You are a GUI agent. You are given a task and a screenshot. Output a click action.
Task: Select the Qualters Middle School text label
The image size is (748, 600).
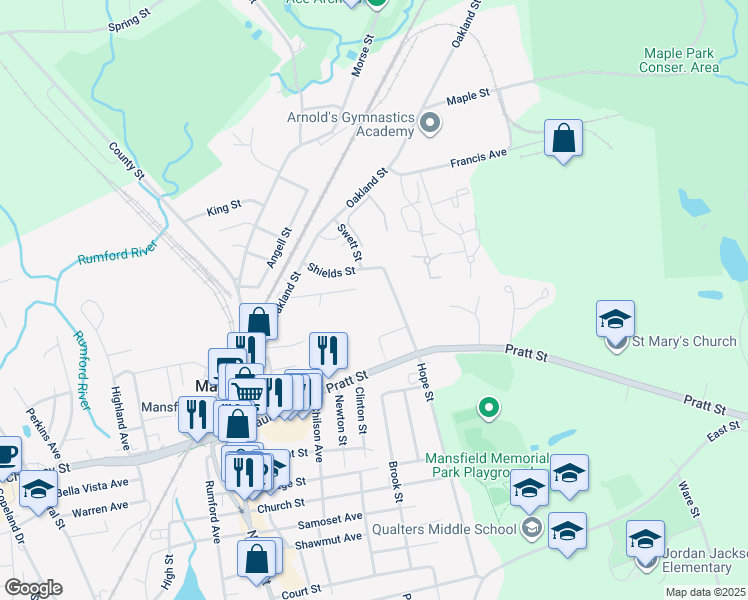click(x=456, y=529)
